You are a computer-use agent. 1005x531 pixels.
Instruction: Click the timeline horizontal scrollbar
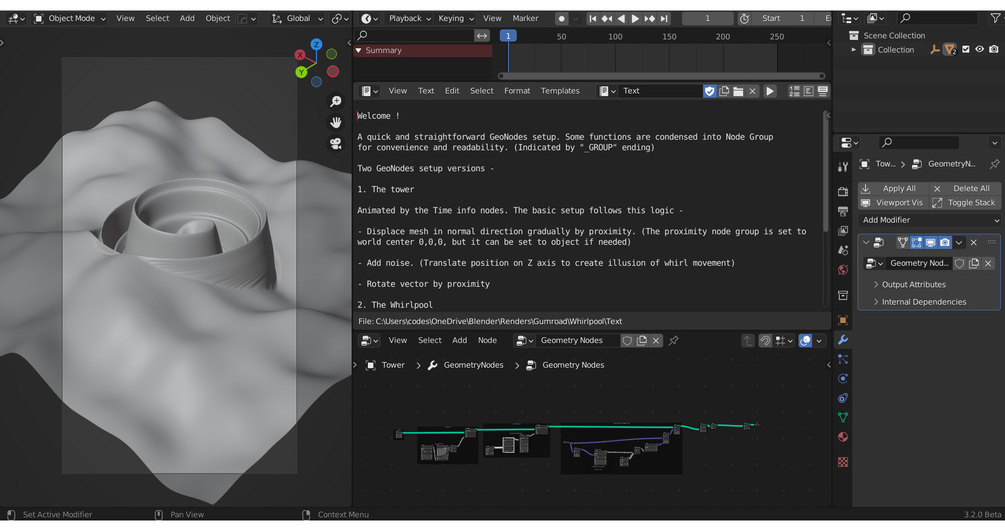pos(661,76)
